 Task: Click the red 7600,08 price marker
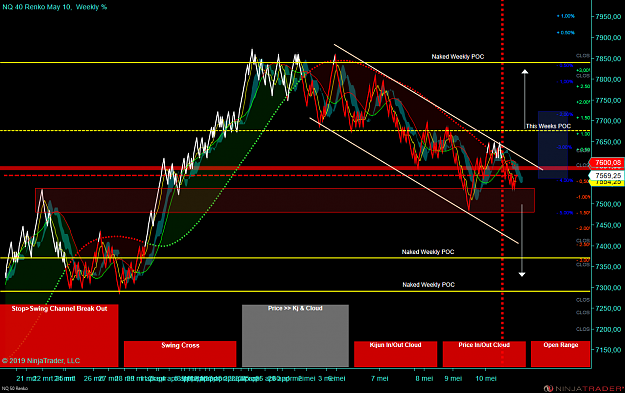pyautogui.click(x=607, y=163)
